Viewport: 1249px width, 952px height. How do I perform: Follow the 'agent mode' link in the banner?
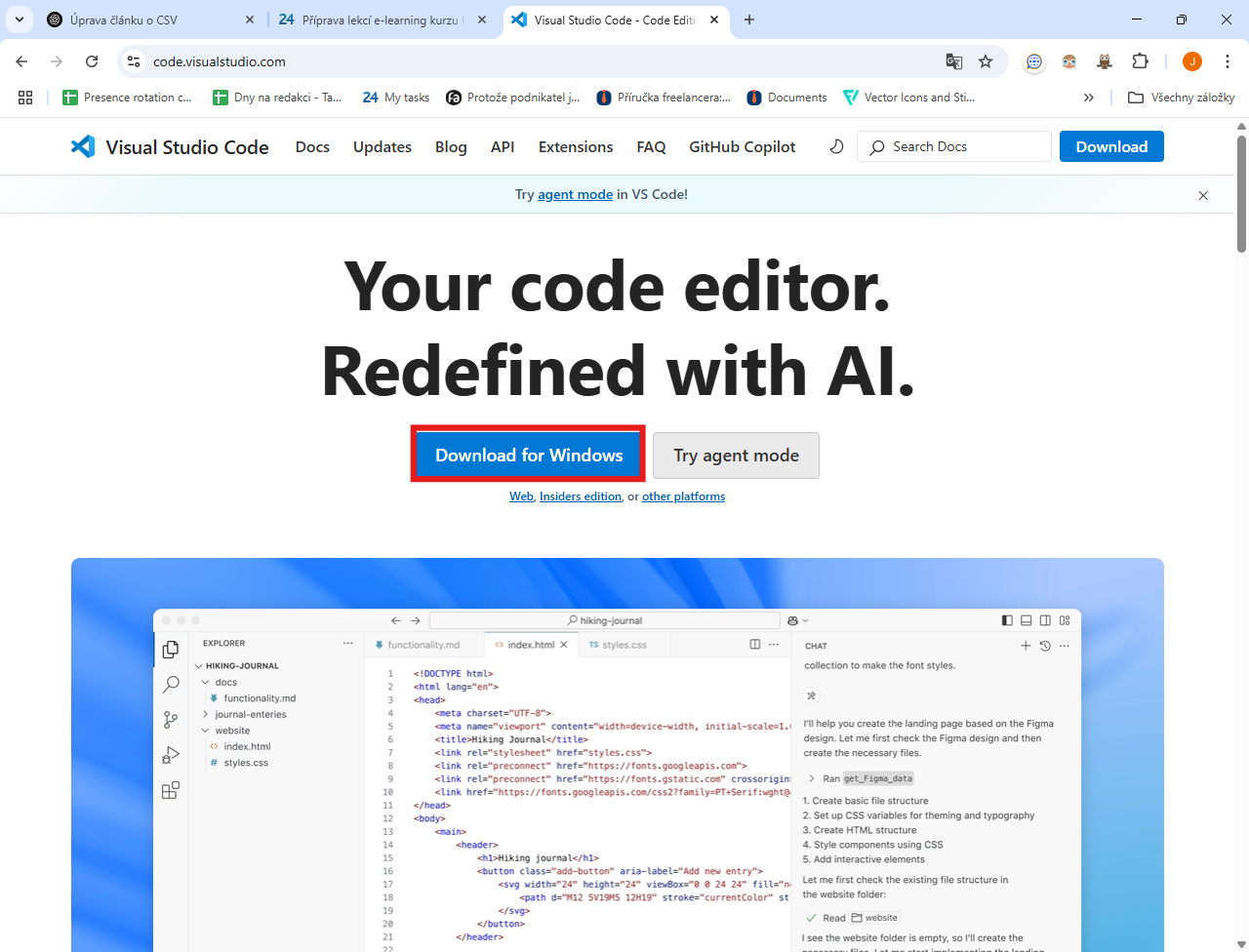tap(576, 194)
